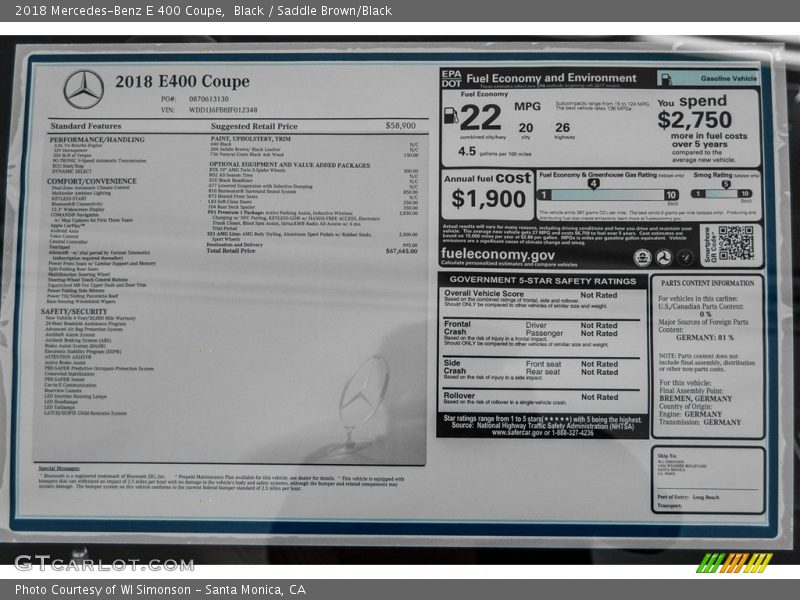Click the Mercedes-Benz star logo beside the sticker title
This screenshot has height=600, width=800.
coord(84,90)
